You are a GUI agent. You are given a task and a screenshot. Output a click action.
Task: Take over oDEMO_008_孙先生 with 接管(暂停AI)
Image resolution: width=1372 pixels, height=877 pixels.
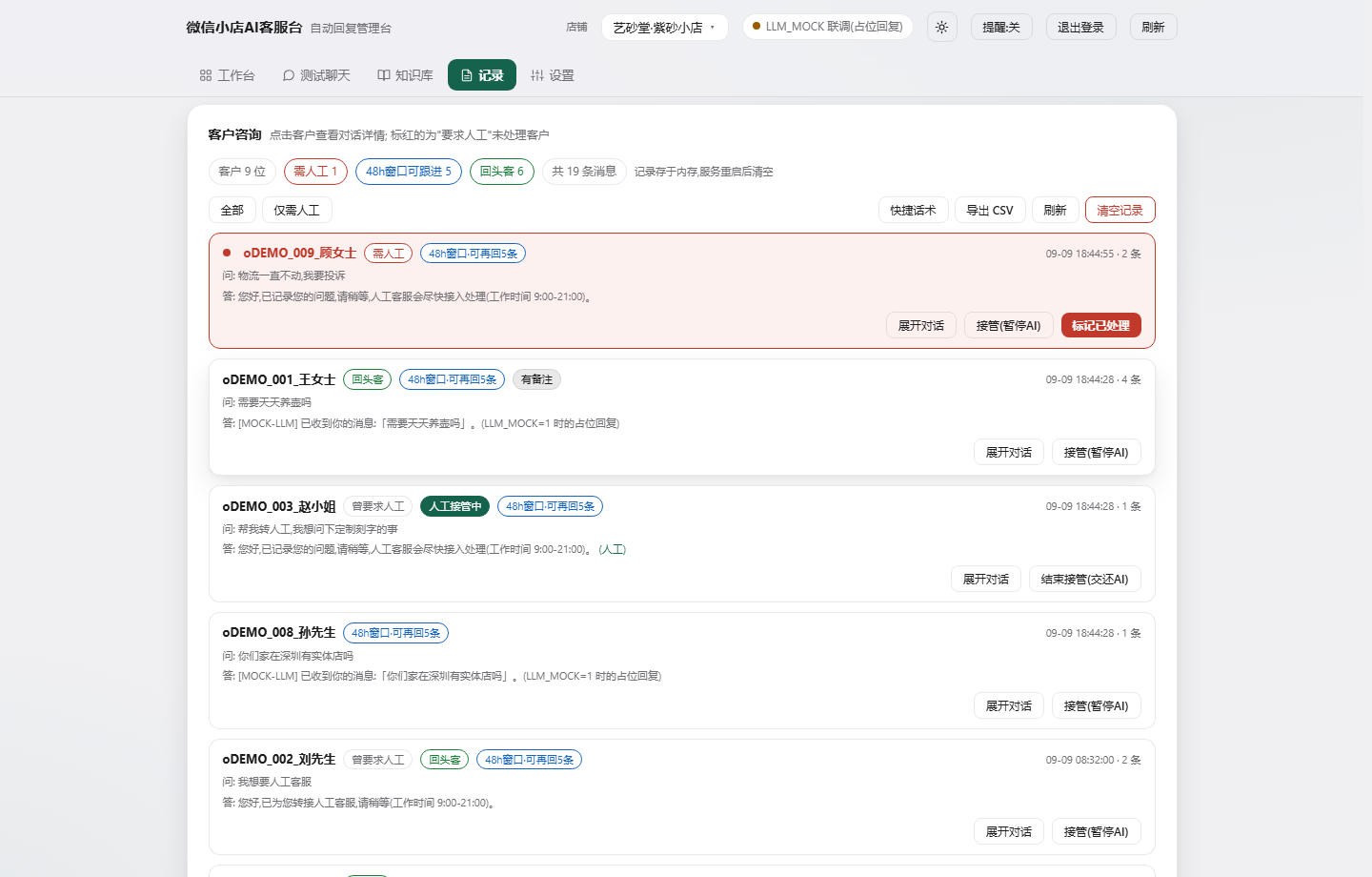[x=1096, y=705]
